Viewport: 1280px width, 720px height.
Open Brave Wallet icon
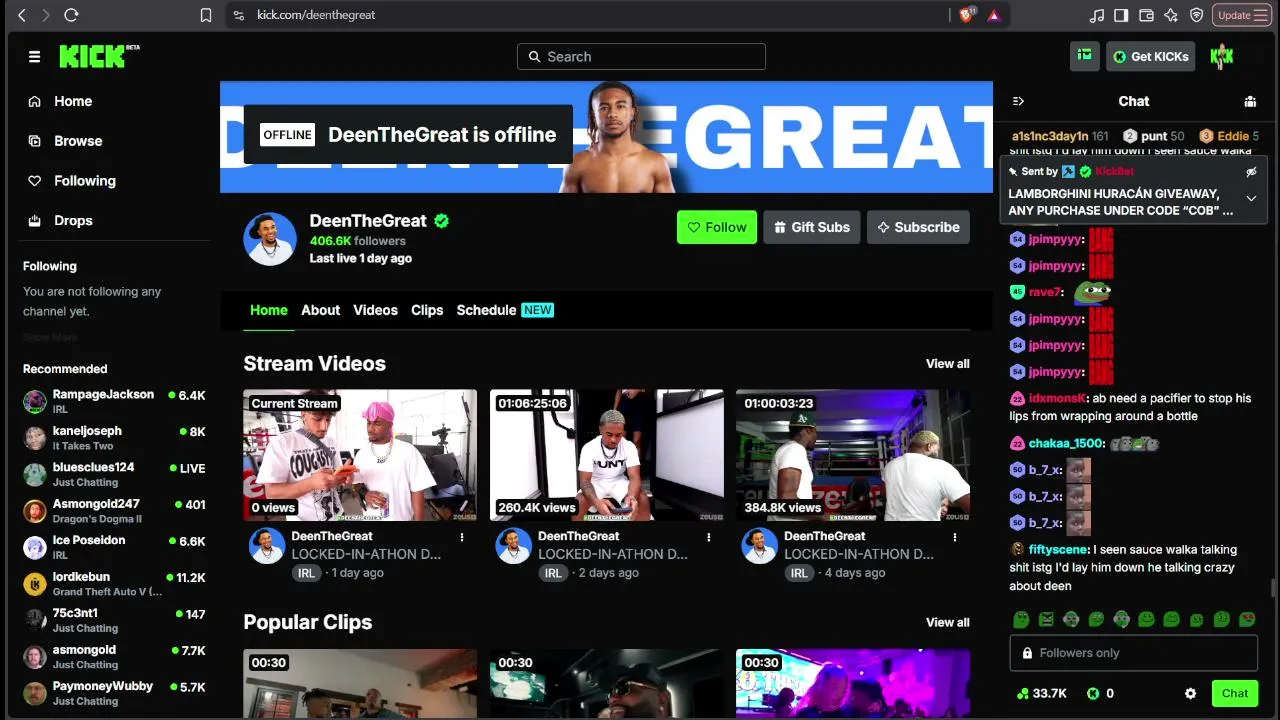(x=1146, y=15)
